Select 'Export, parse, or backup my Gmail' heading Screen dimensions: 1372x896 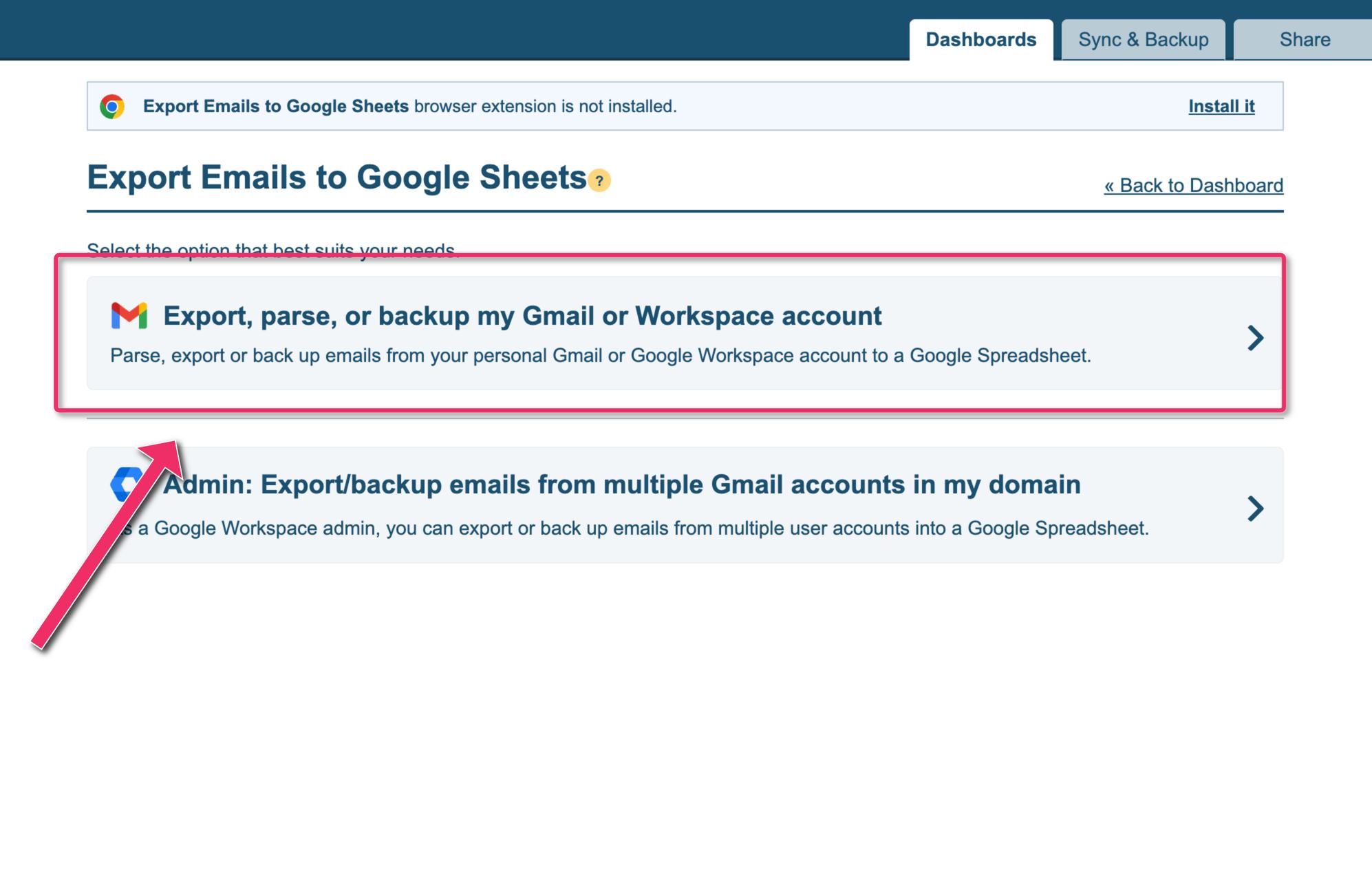[x=522, y=316]
